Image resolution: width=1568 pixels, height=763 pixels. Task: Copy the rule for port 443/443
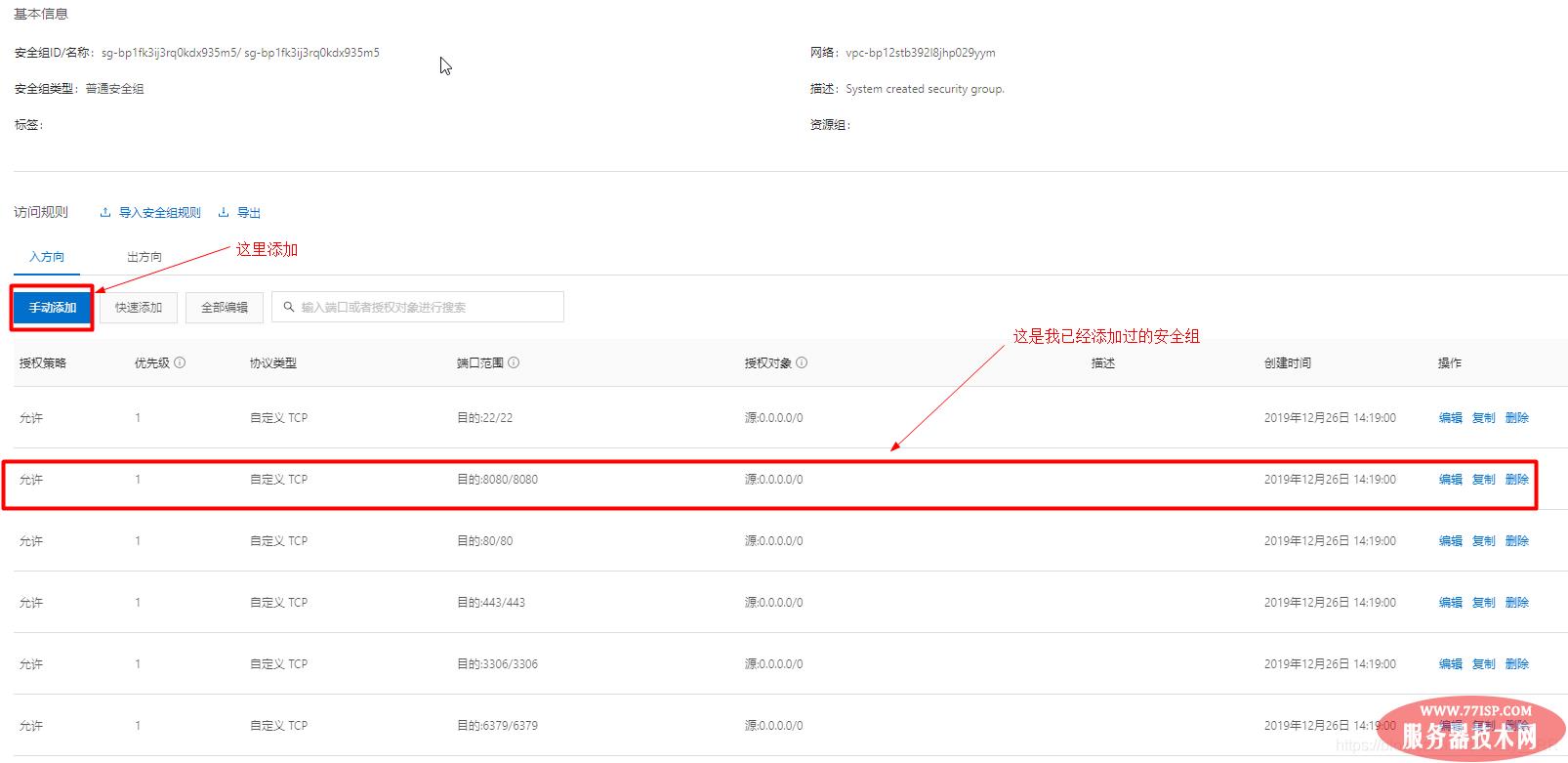(x=1484, y=603)
